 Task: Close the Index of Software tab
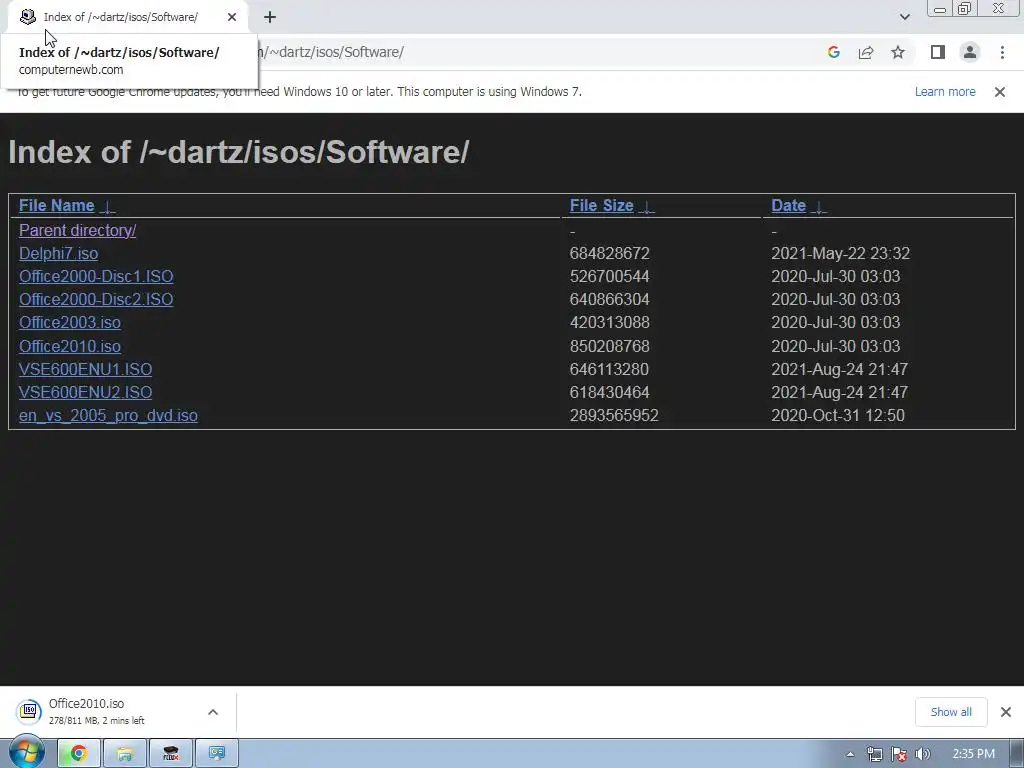(232, 18)
